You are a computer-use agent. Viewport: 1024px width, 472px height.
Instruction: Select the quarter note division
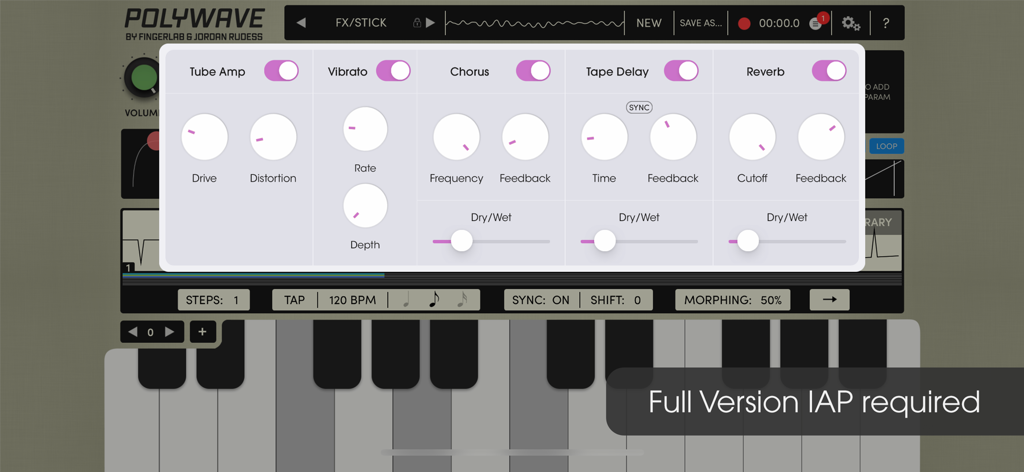[406, 300]
